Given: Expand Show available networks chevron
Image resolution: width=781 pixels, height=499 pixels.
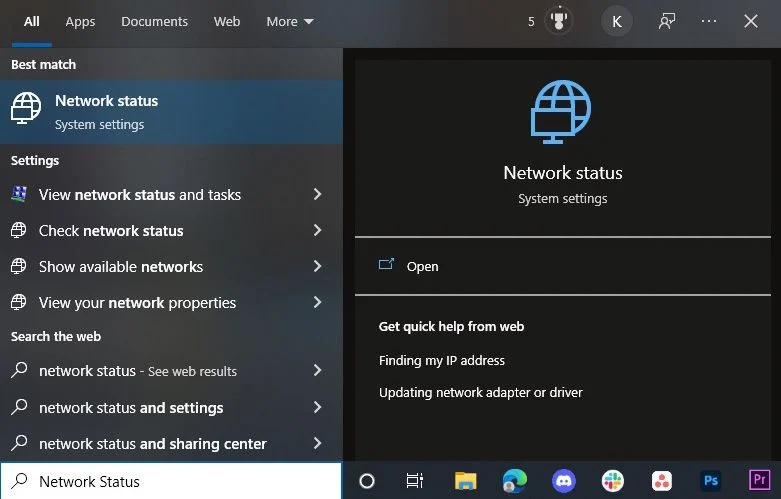Looking at the screenshot, I should coord(317,266).
